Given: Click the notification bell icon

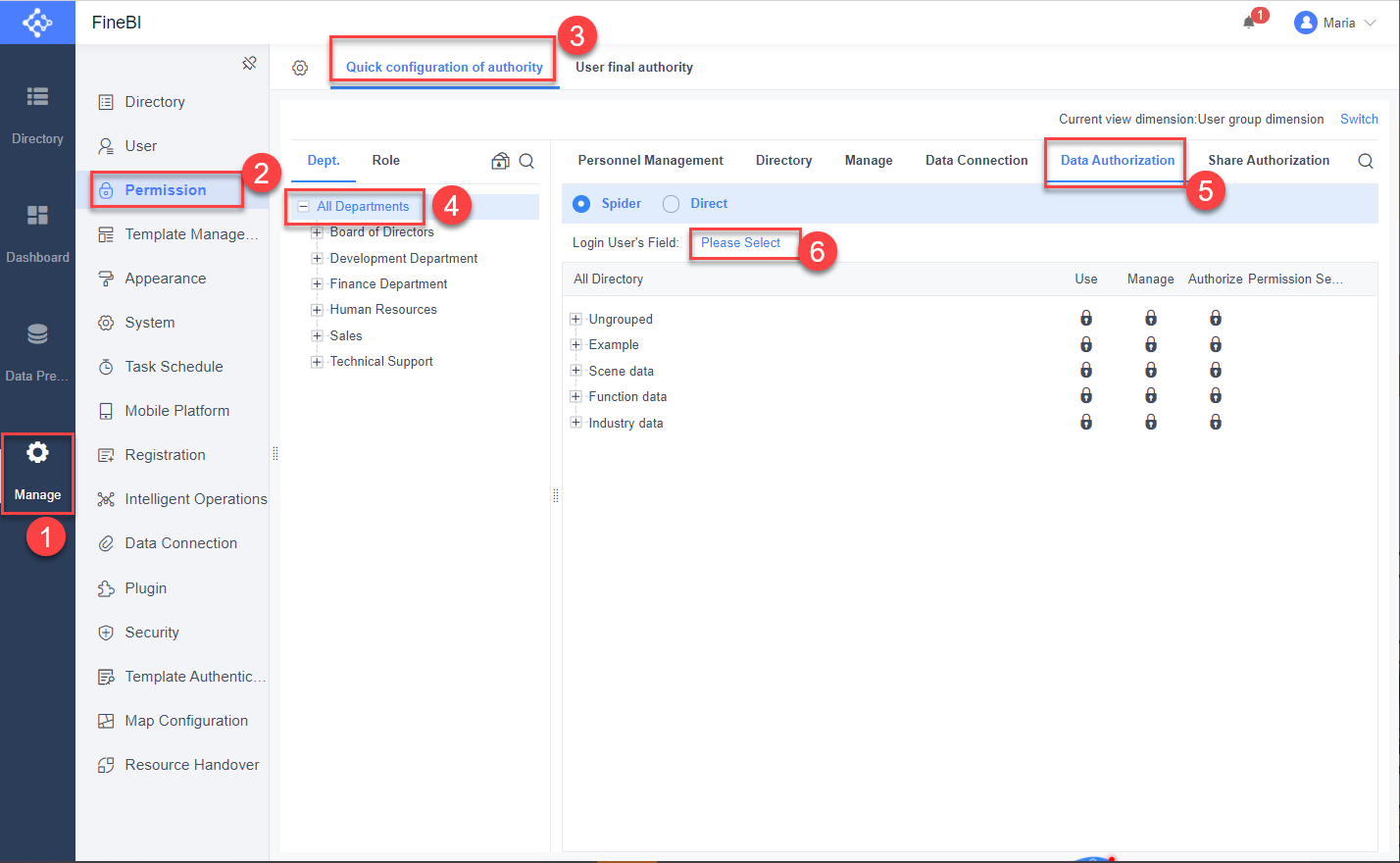Looking at the screenshot, I should [1248, 22].
